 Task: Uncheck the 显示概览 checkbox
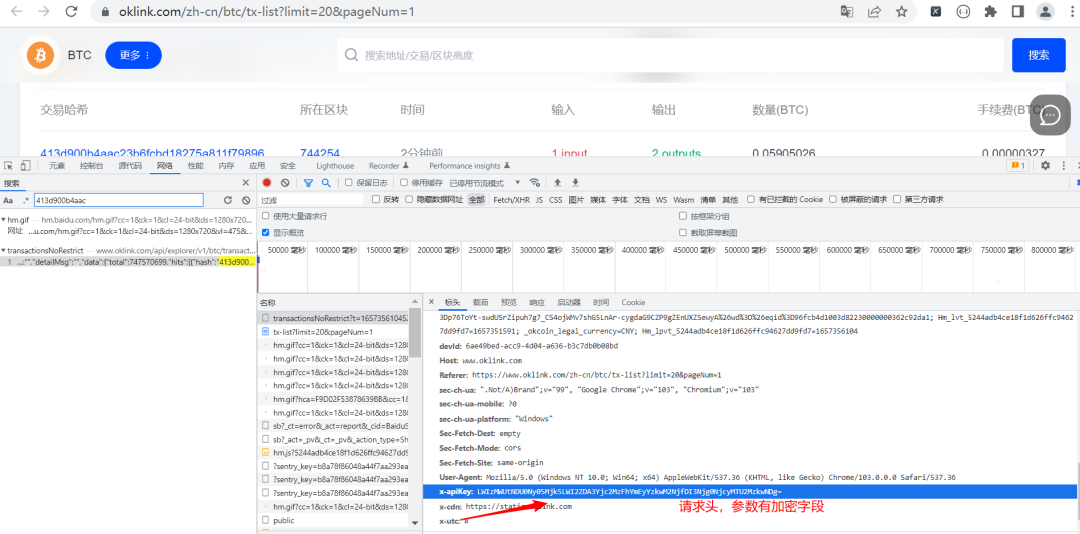point(266,233)
